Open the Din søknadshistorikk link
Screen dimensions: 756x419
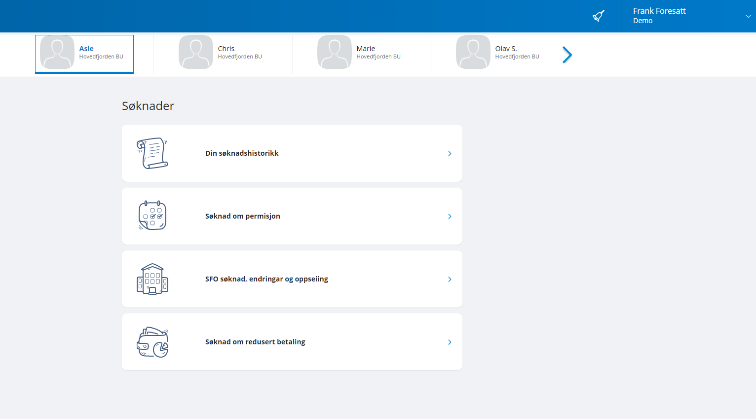(241, 154)
